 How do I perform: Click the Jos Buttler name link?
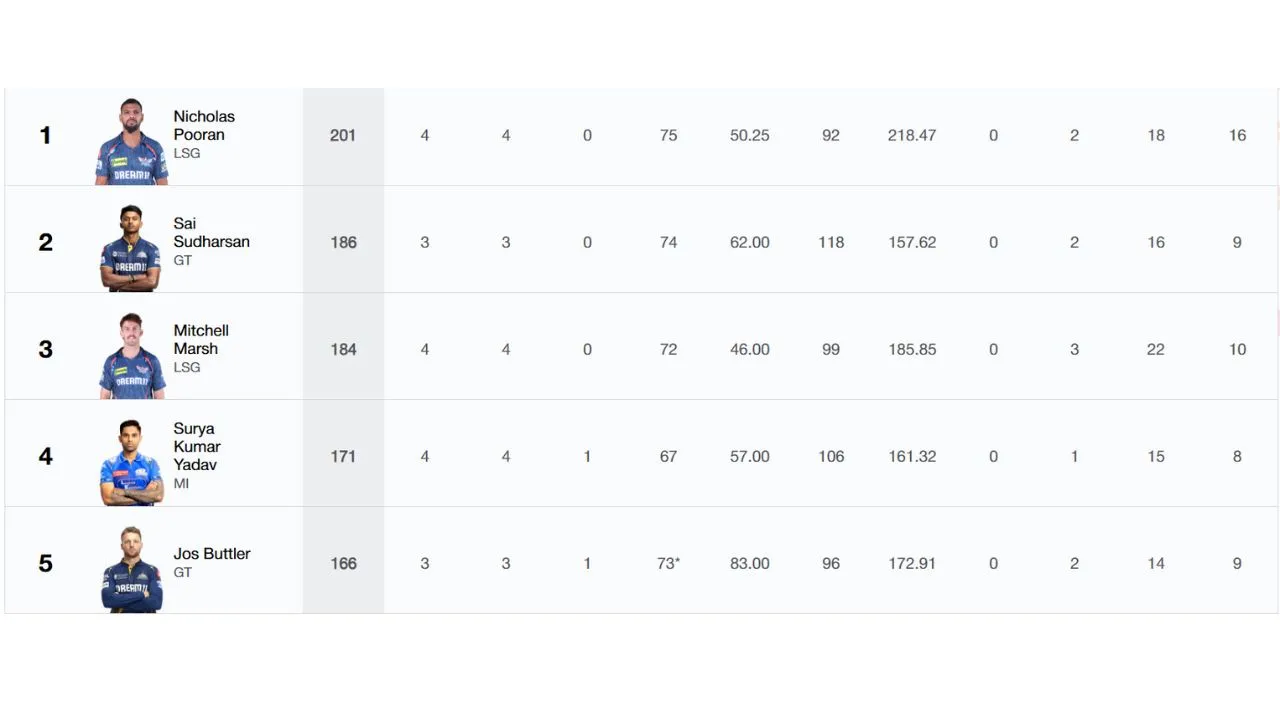(212, 554)
